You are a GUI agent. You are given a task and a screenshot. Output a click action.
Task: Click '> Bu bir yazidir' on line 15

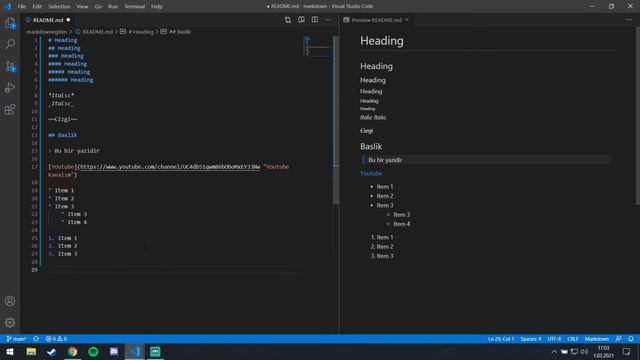click(74, 151)
